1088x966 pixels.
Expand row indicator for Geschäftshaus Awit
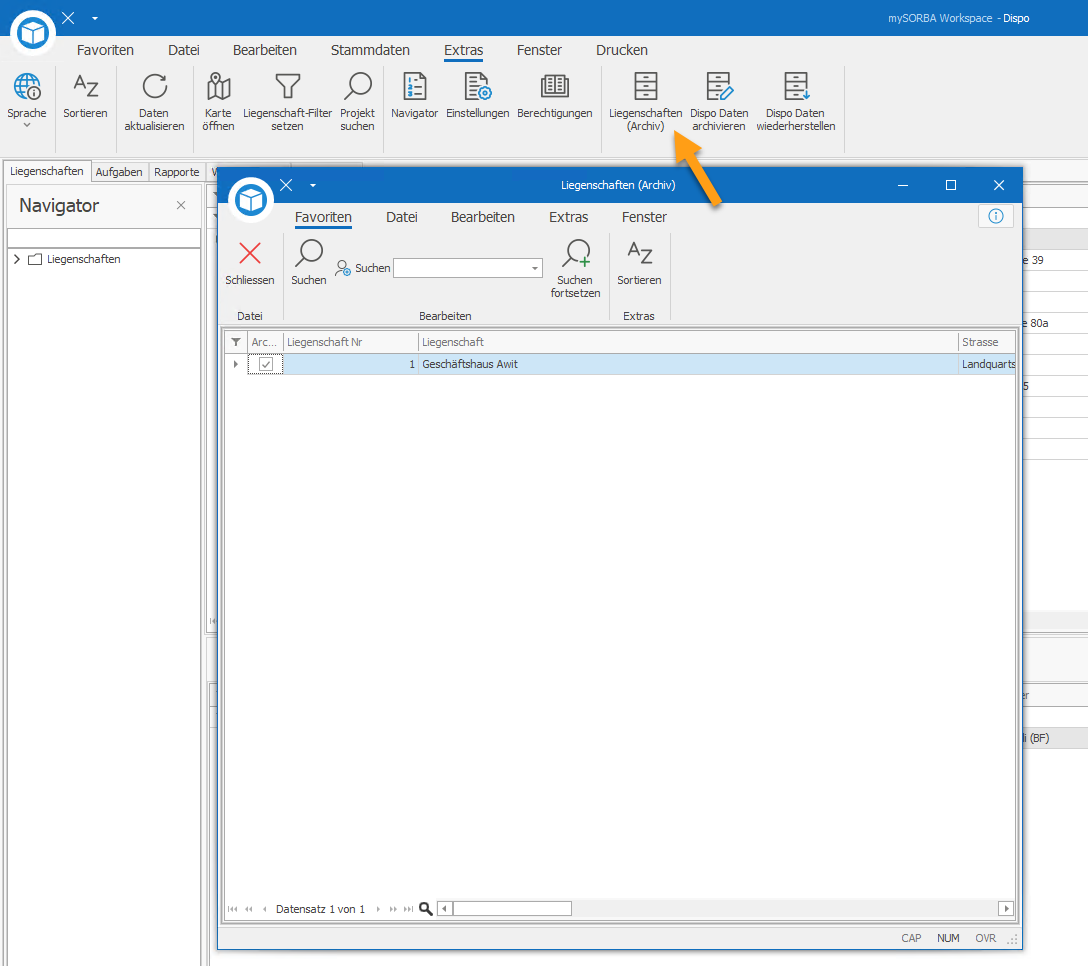click(x=236, y=364)
